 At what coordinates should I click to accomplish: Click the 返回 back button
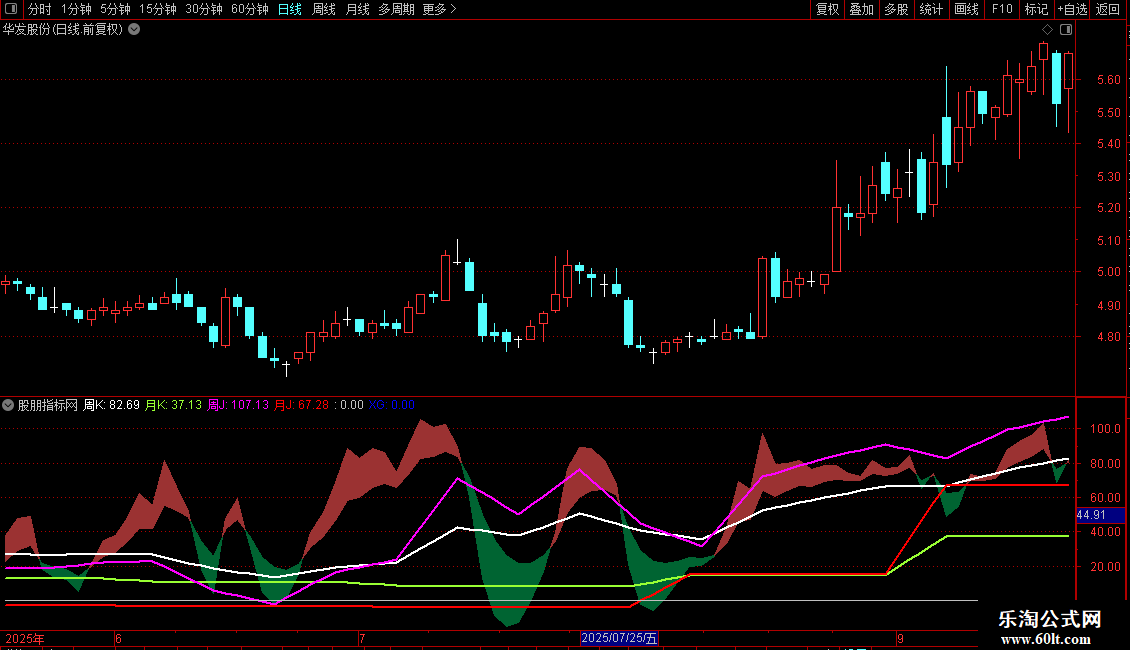point(1108,9)
